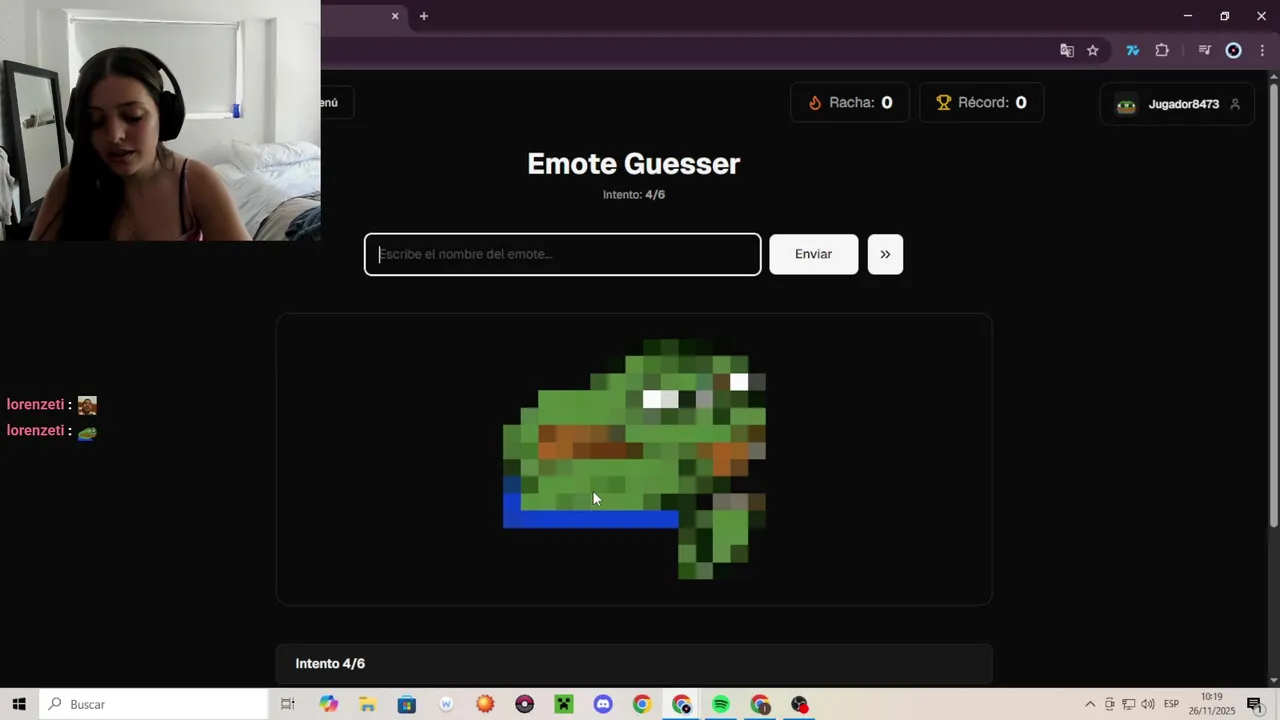The image size is (1280, 720).
Task: Launch Minecraft from the taskbar
Action: [563, 704]
